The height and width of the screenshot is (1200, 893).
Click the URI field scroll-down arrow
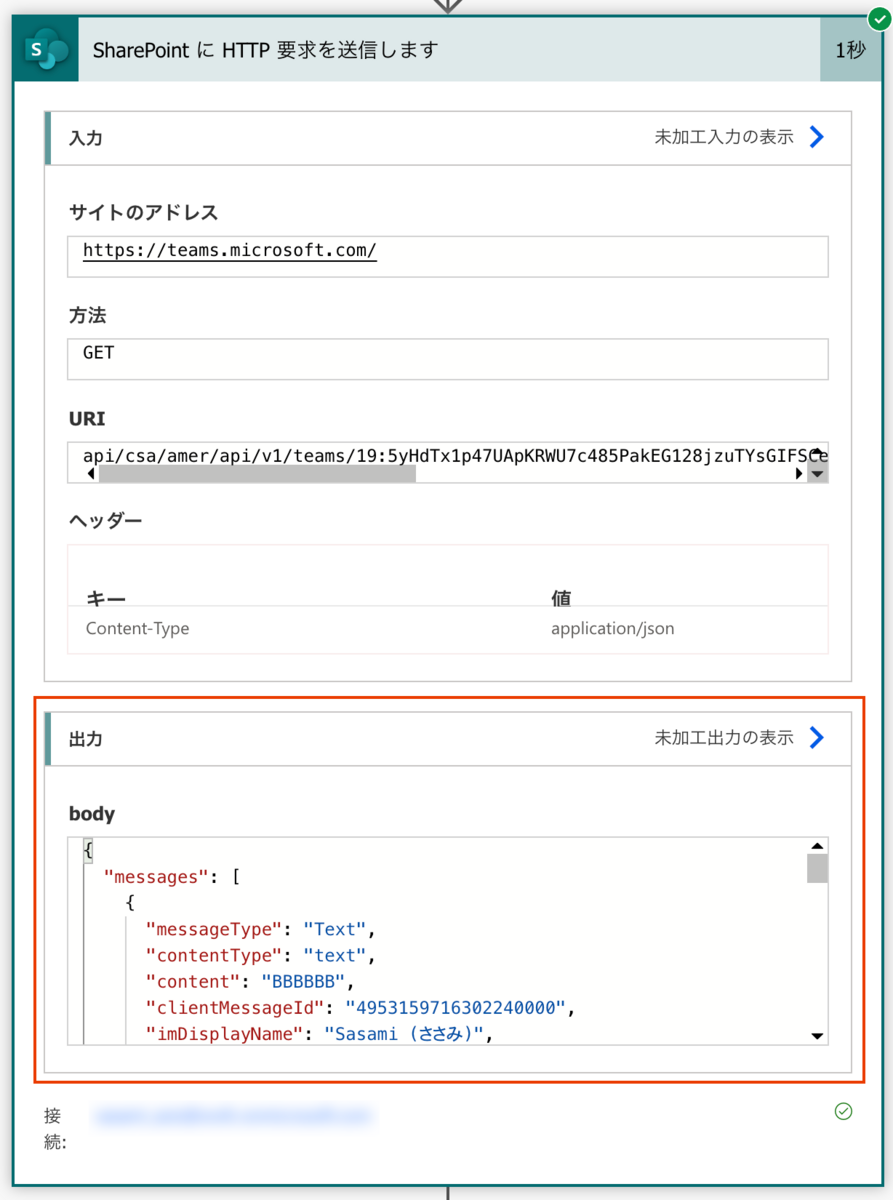(817, 474)
